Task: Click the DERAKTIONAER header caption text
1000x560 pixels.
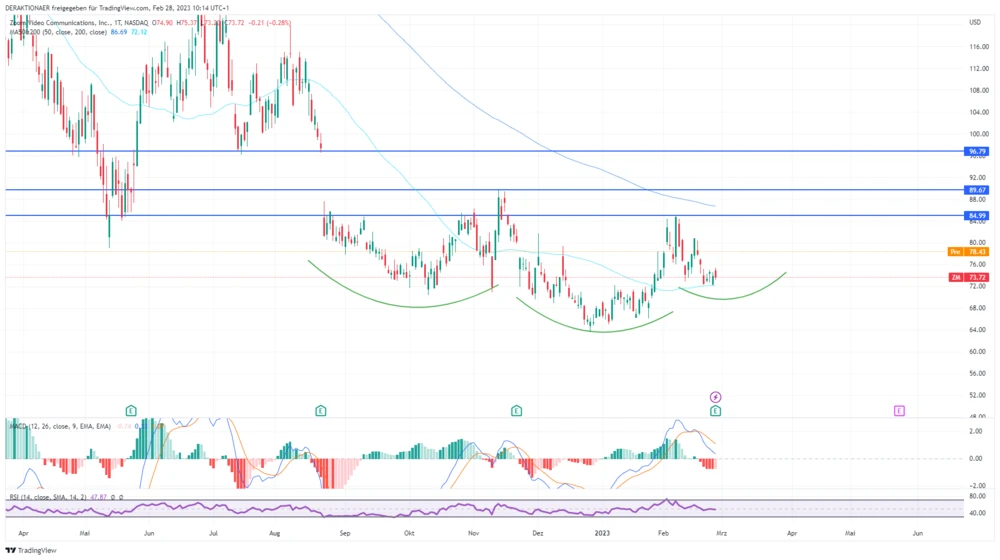Action: tap(117, 8)
